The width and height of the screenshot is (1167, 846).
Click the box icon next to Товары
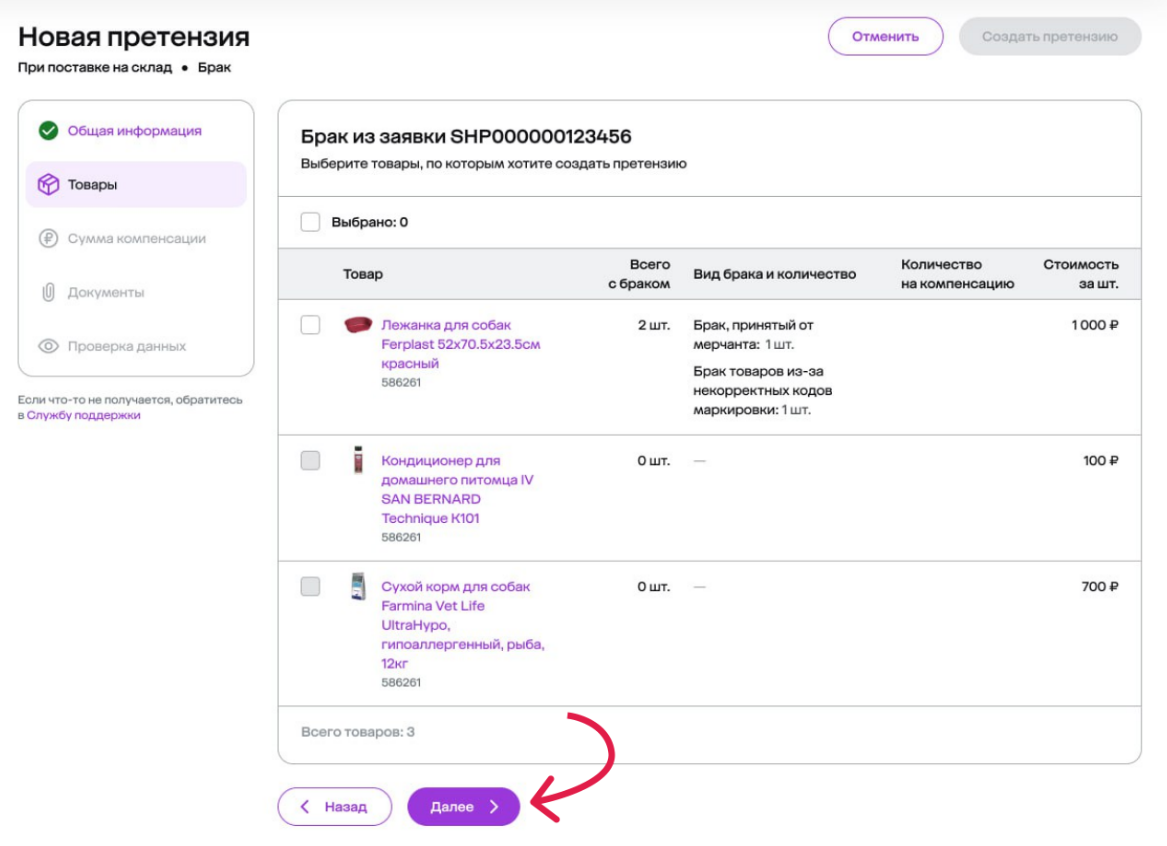point(48,185)
